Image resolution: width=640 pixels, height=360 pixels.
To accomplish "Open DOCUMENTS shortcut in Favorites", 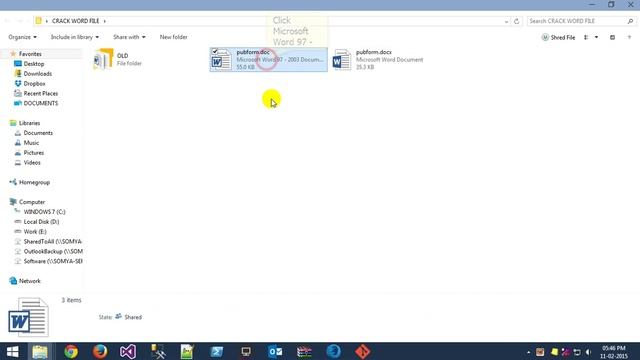I will [x=40, y=103].
